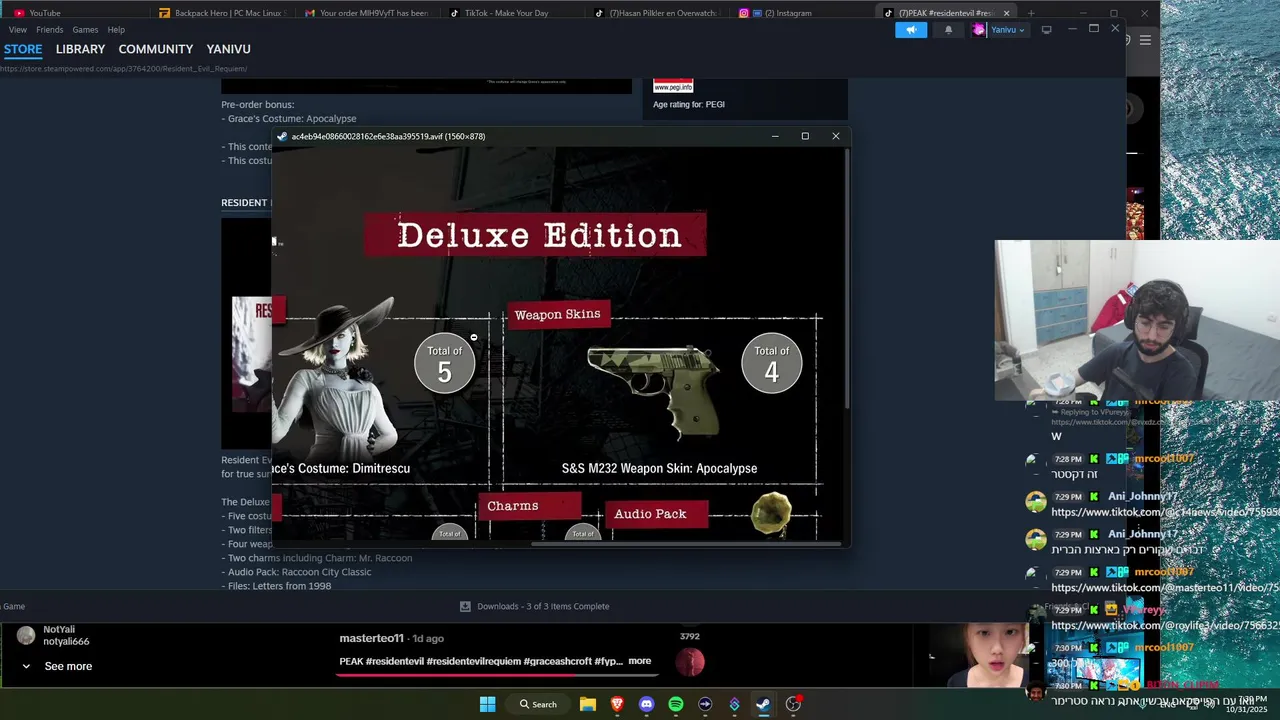Click the Deluxe Edition banner in image

coord(536,234)
